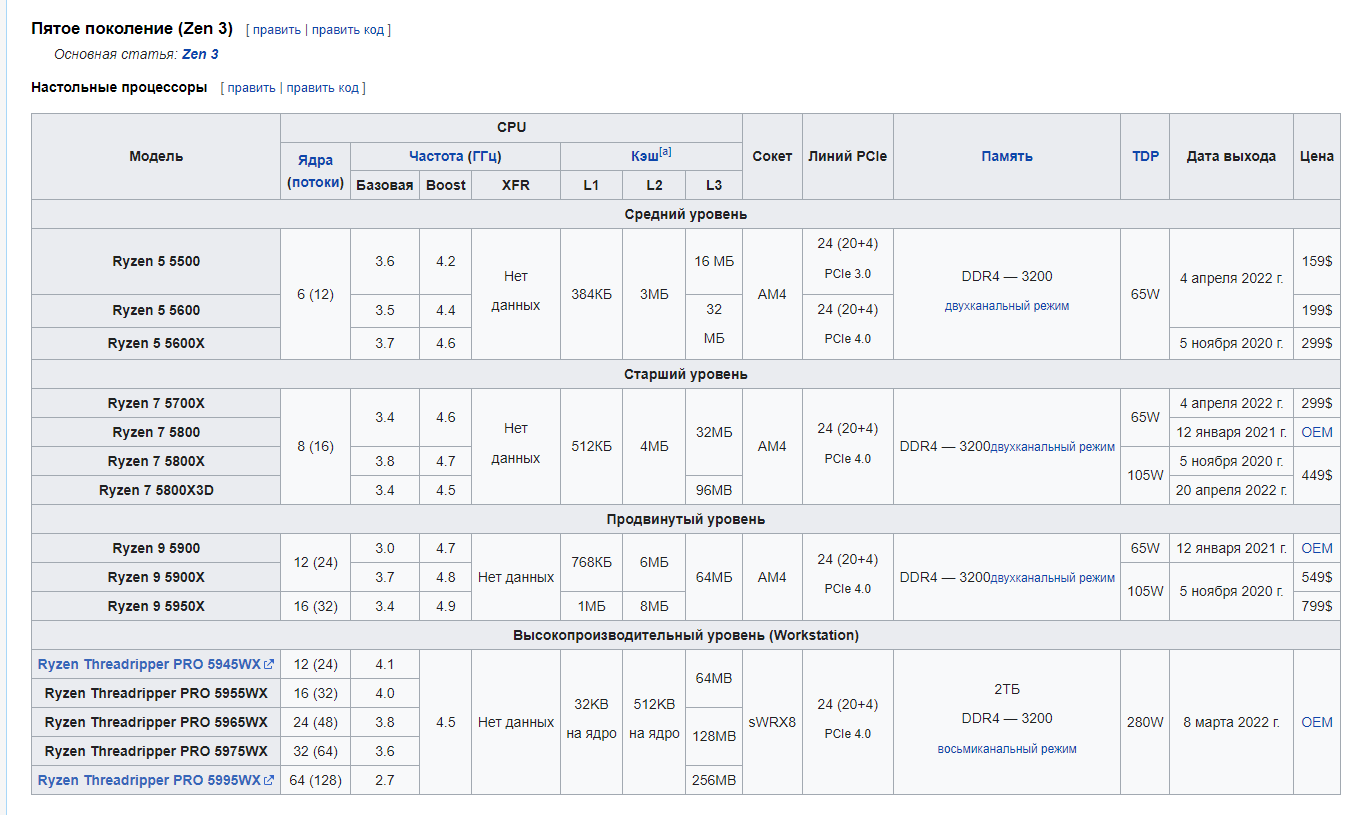Click the sWRX8 socket cell

point(772,722)
